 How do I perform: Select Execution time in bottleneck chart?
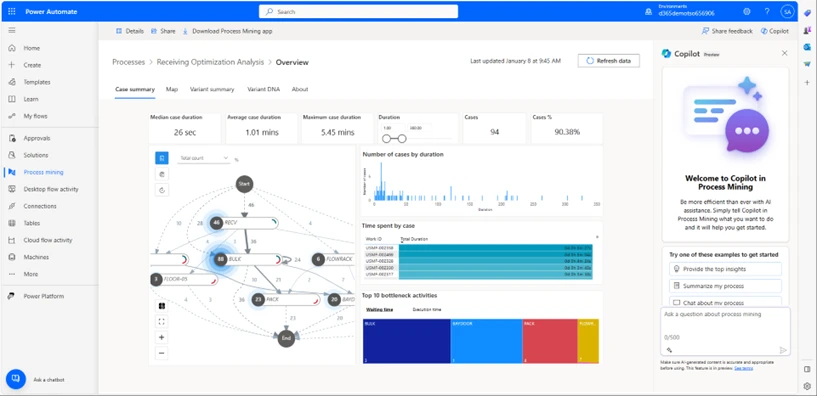(427, 310)
